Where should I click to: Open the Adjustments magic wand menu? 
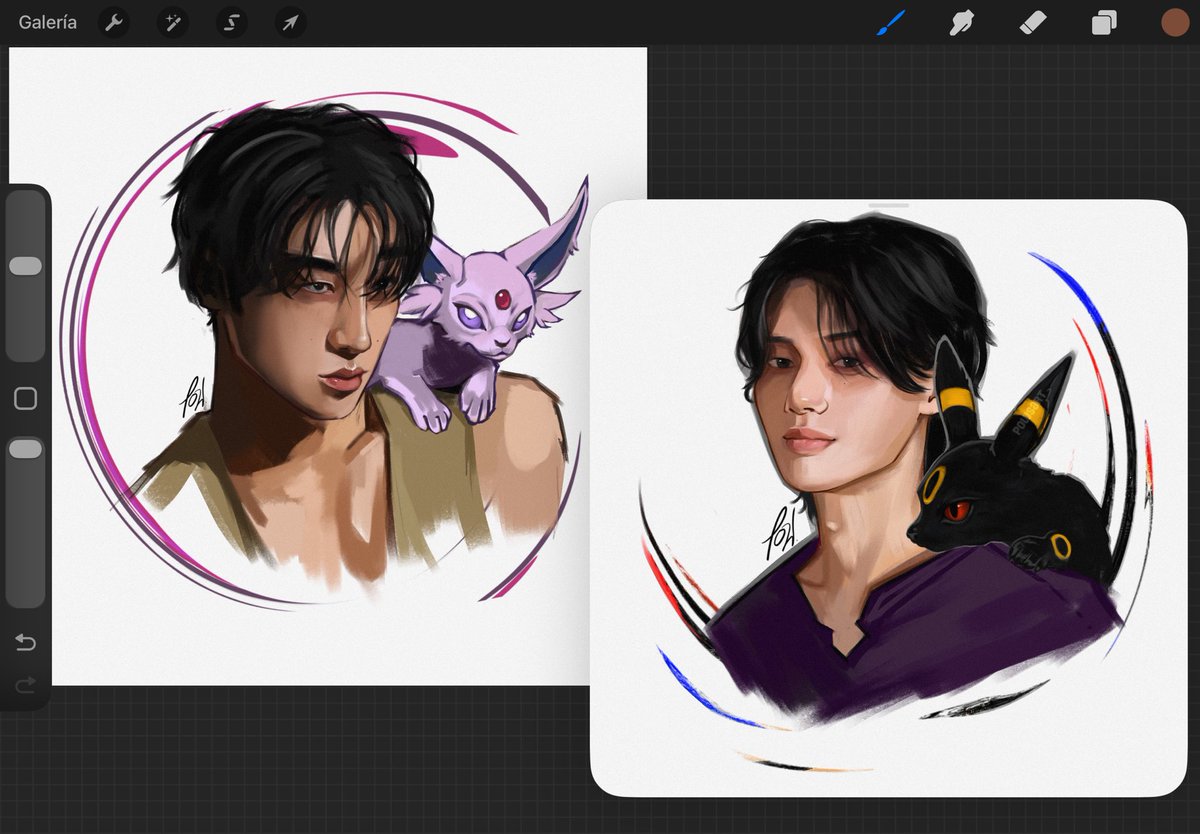[172, 22]
